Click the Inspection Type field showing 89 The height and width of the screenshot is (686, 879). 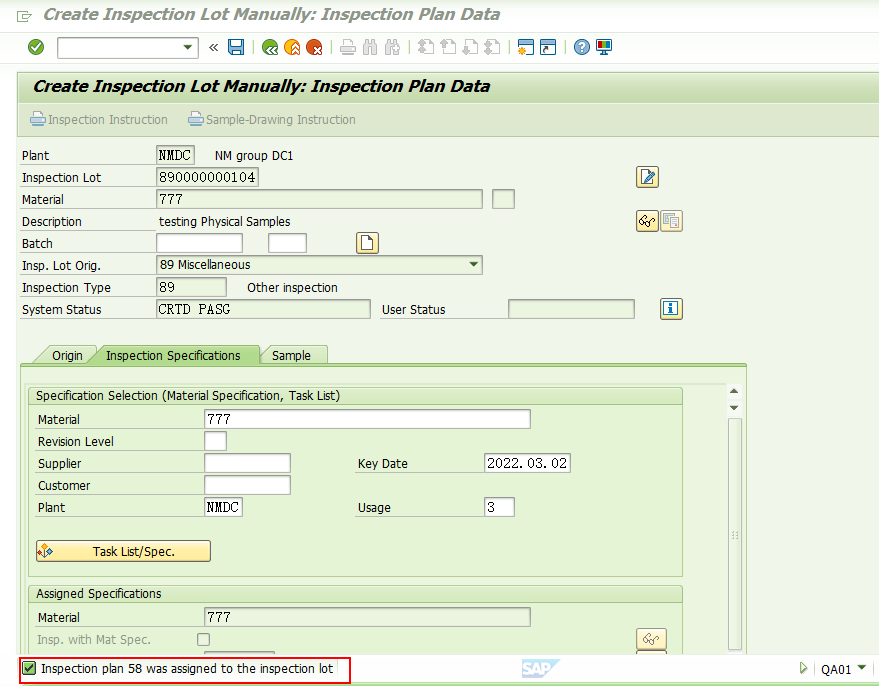191,288
